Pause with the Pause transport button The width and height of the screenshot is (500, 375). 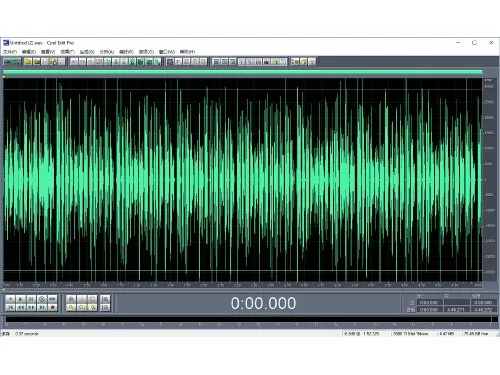tap(31, 299)
